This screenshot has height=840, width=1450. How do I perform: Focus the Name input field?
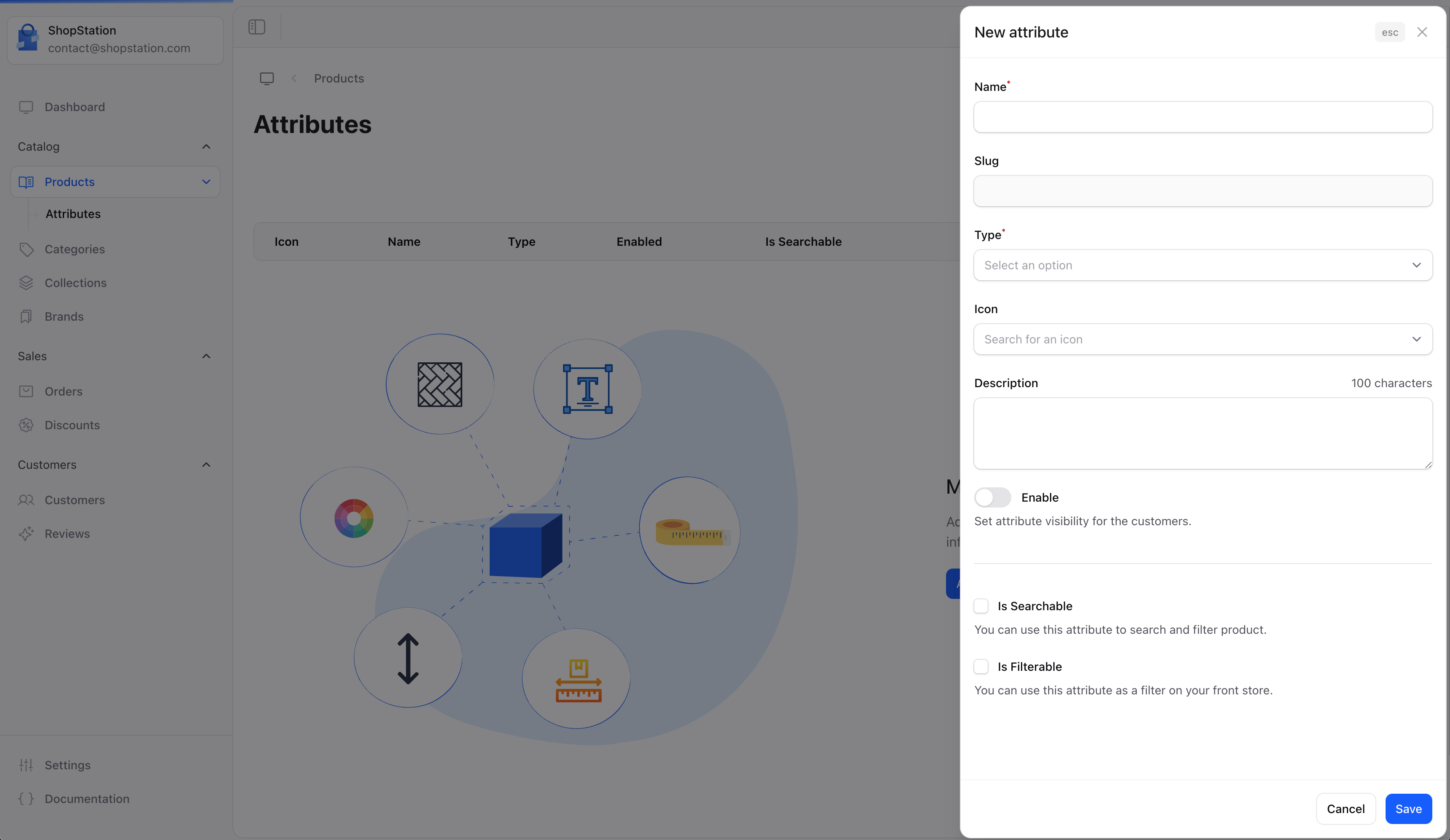tap(1202, 117)
